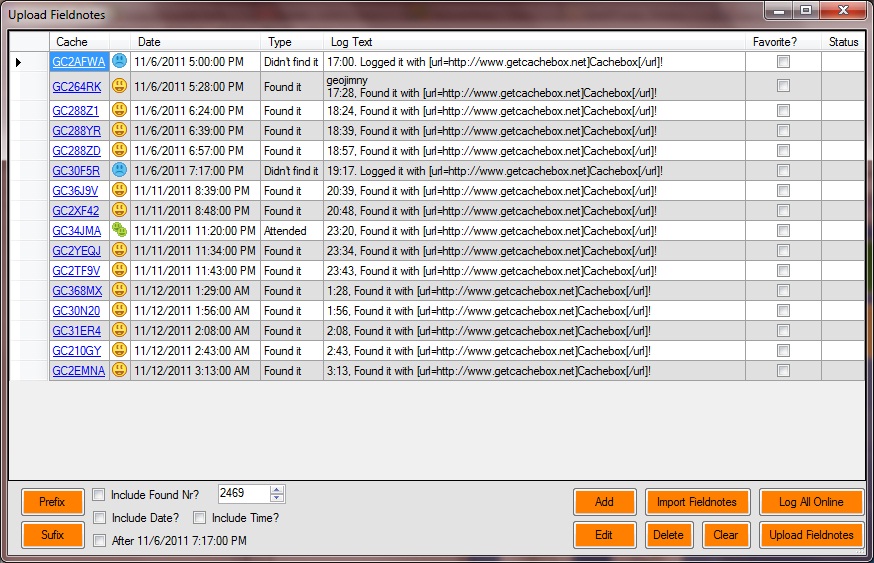
Task: Enable Include Time checkbox
Action: pos(199,518)
